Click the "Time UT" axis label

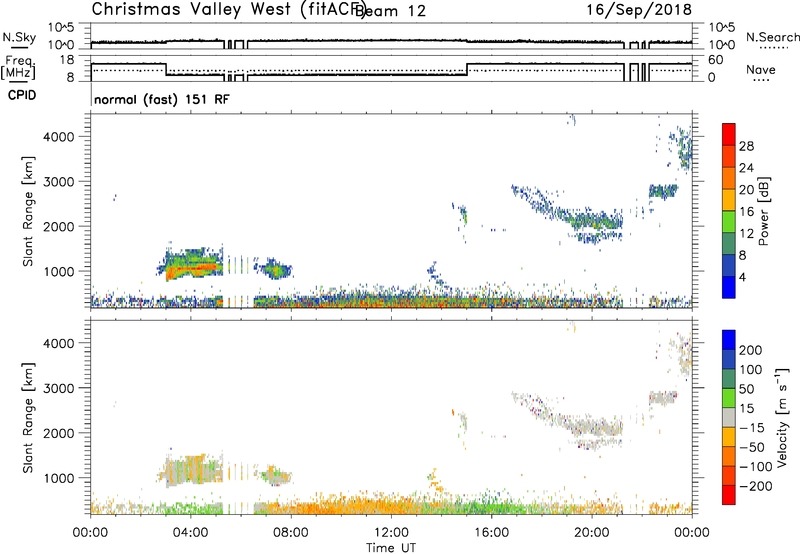click(391, 548)
